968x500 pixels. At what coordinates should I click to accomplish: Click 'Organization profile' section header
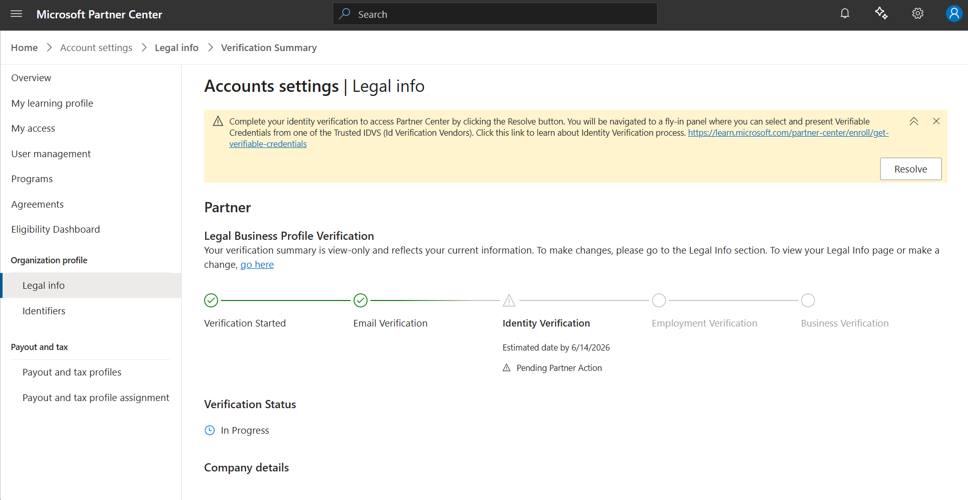pos(49,260)
